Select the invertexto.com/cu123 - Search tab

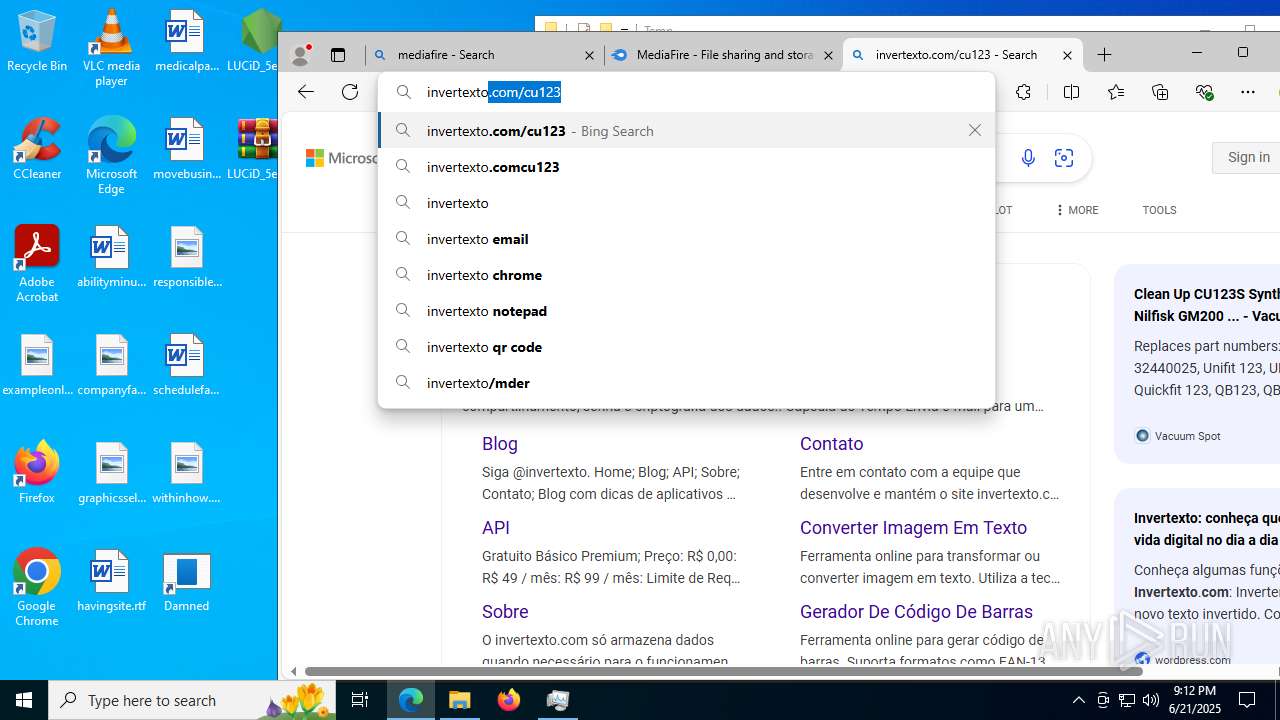pyautogui.click(x=962, y=55)
